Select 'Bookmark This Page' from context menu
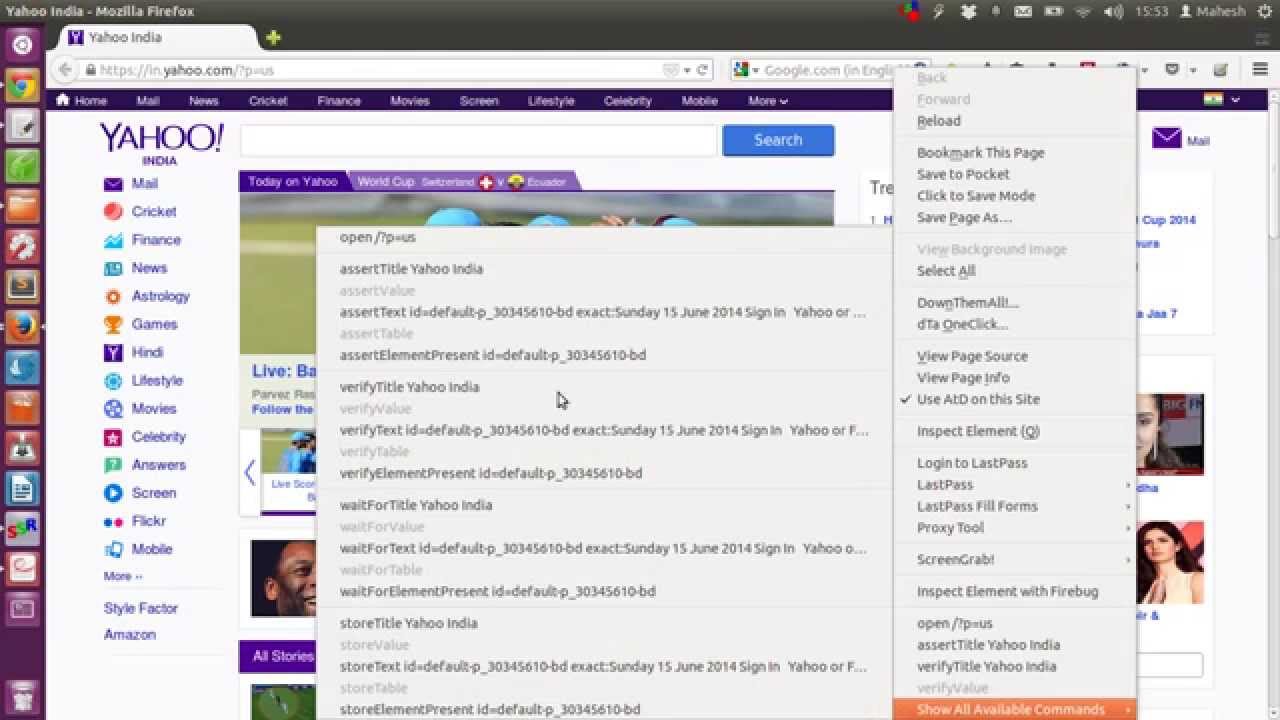Viewport: 1280px width, 720px height. point(1014,153)
